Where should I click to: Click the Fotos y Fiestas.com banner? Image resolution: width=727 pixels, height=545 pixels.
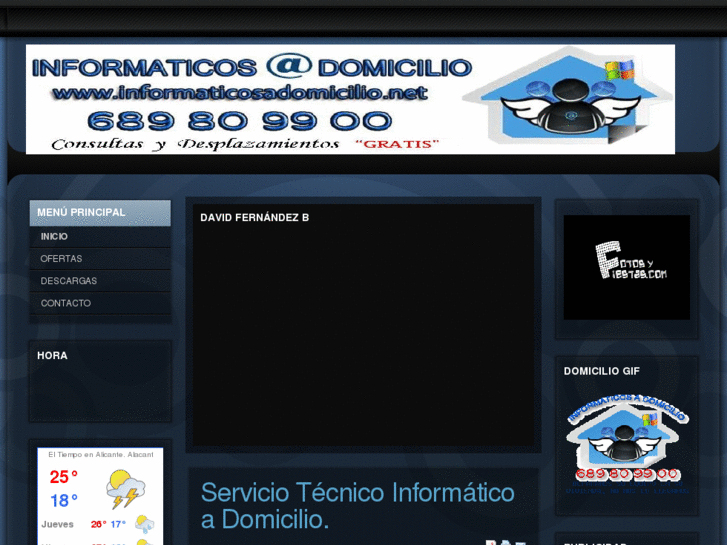coord(627,267)
